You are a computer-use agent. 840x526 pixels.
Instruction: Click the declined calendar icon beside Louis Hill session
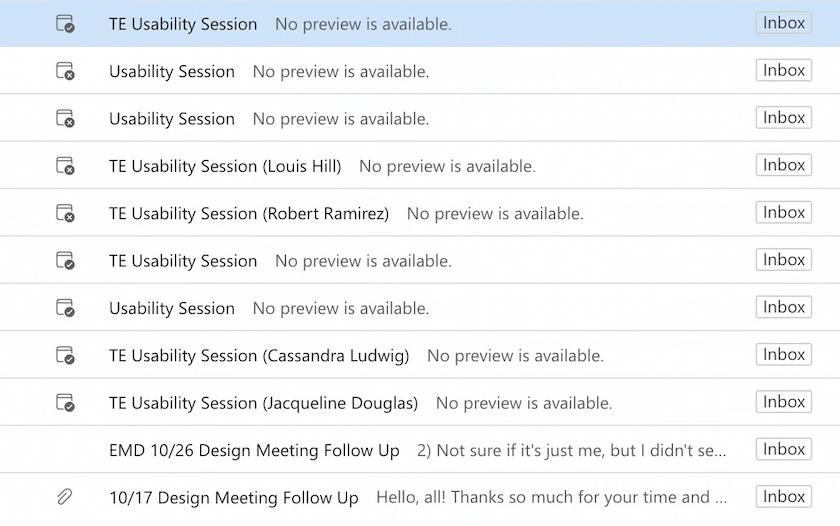65,166
